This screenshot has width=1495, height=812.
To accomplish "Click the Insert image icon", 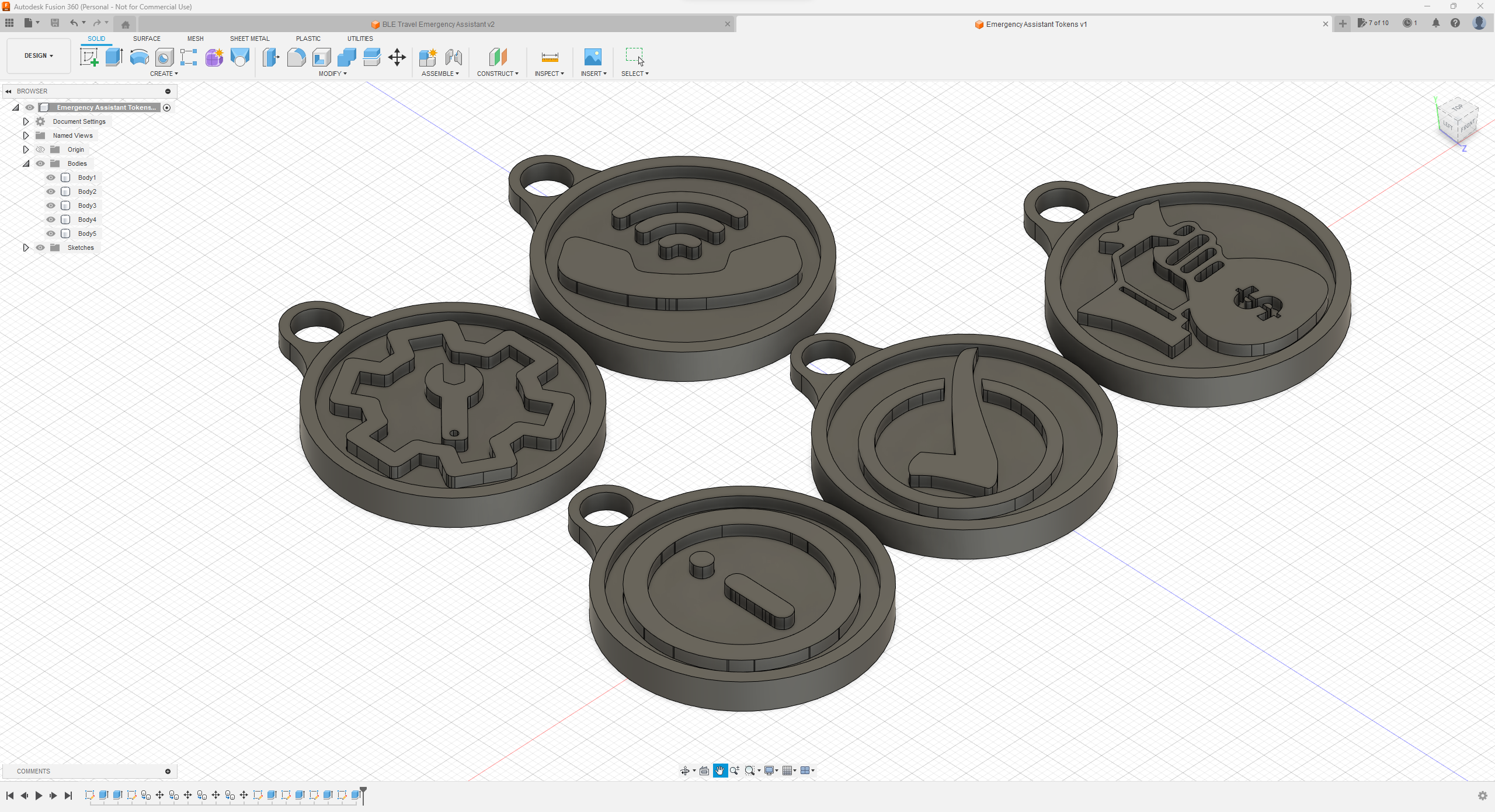I will coord(593,57).
